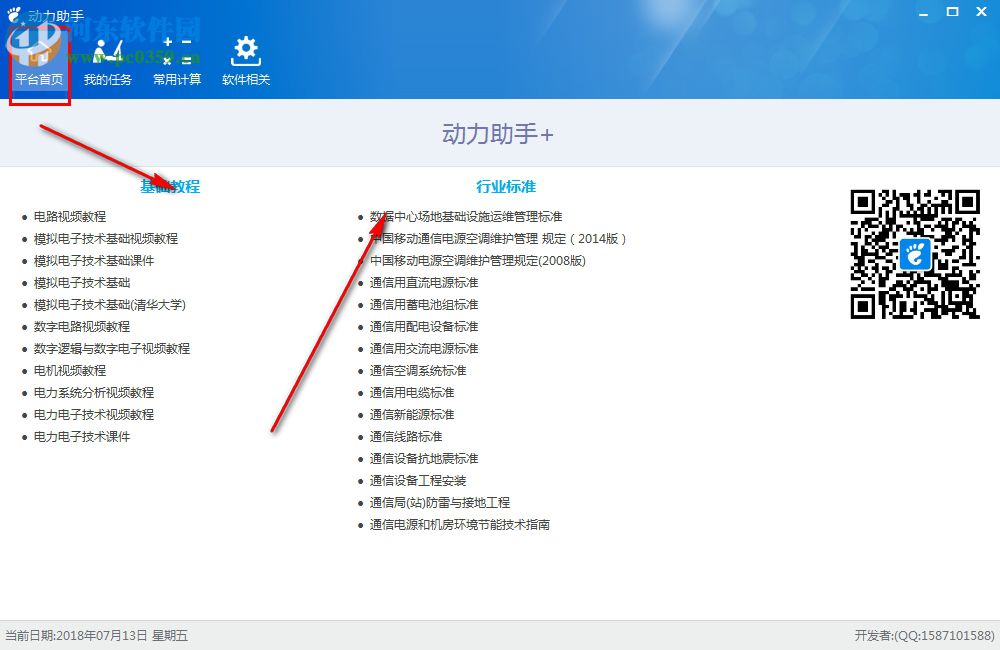Click the person-at-desk icon above 我的任务
Viewport: 1000px width, 650px height.
click(106, 52)
